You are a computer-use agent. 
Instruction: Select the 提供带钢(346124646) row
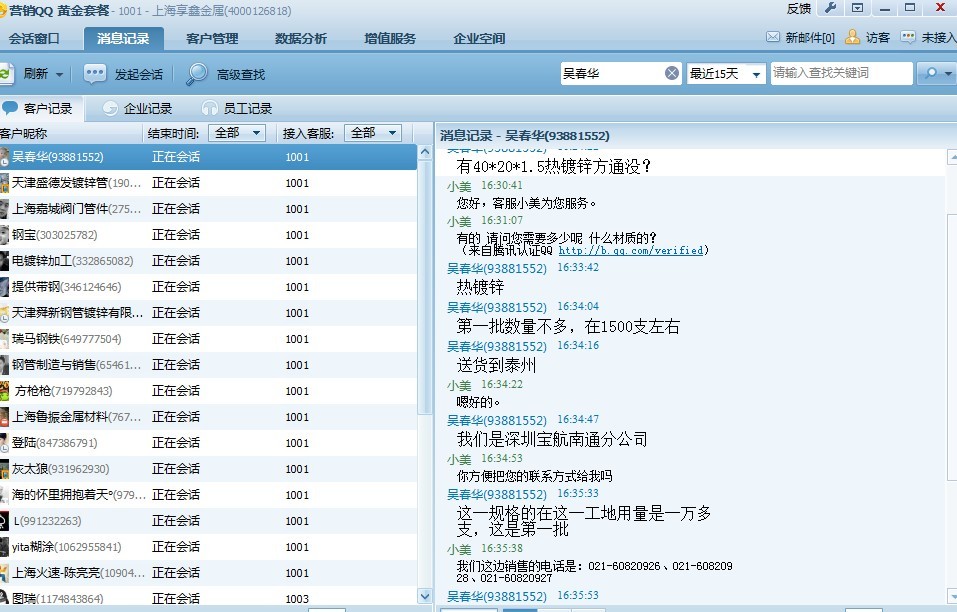208,287
